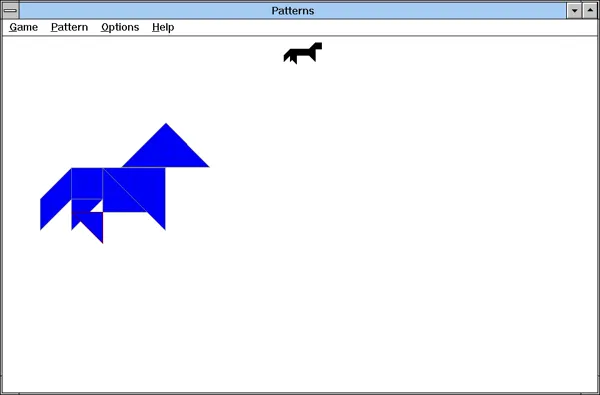Open the Pattern menu

tap(69, 27)
